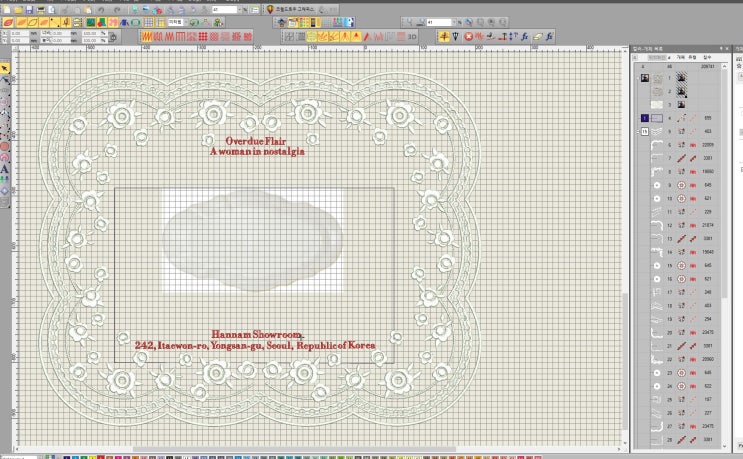
Task: Click thumbnail of image row 1 in sequence
Action: tap(657, 78)
